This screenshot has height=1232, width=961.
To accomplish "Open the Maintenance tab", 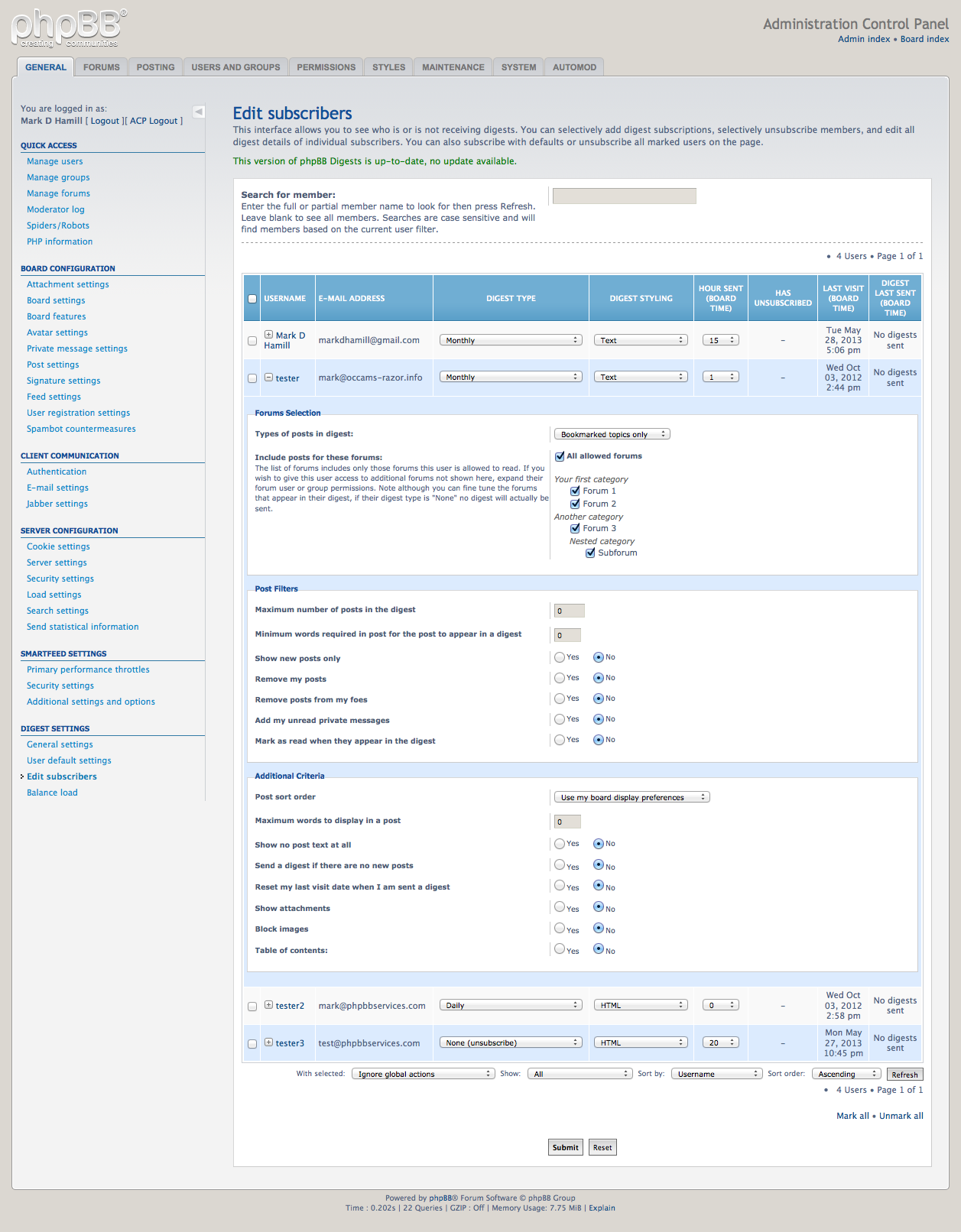I will point(453,67).
